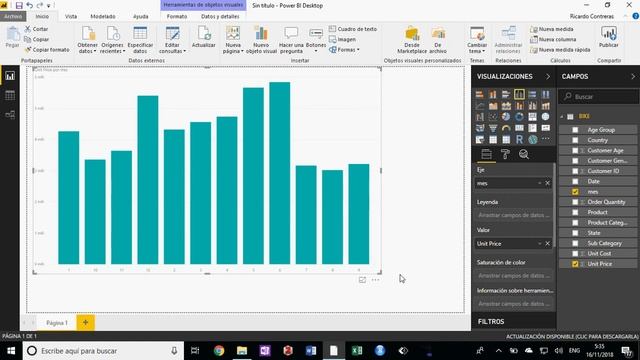Select the clustered column chart visualization (highlighted)

click(x=519, y=94)
